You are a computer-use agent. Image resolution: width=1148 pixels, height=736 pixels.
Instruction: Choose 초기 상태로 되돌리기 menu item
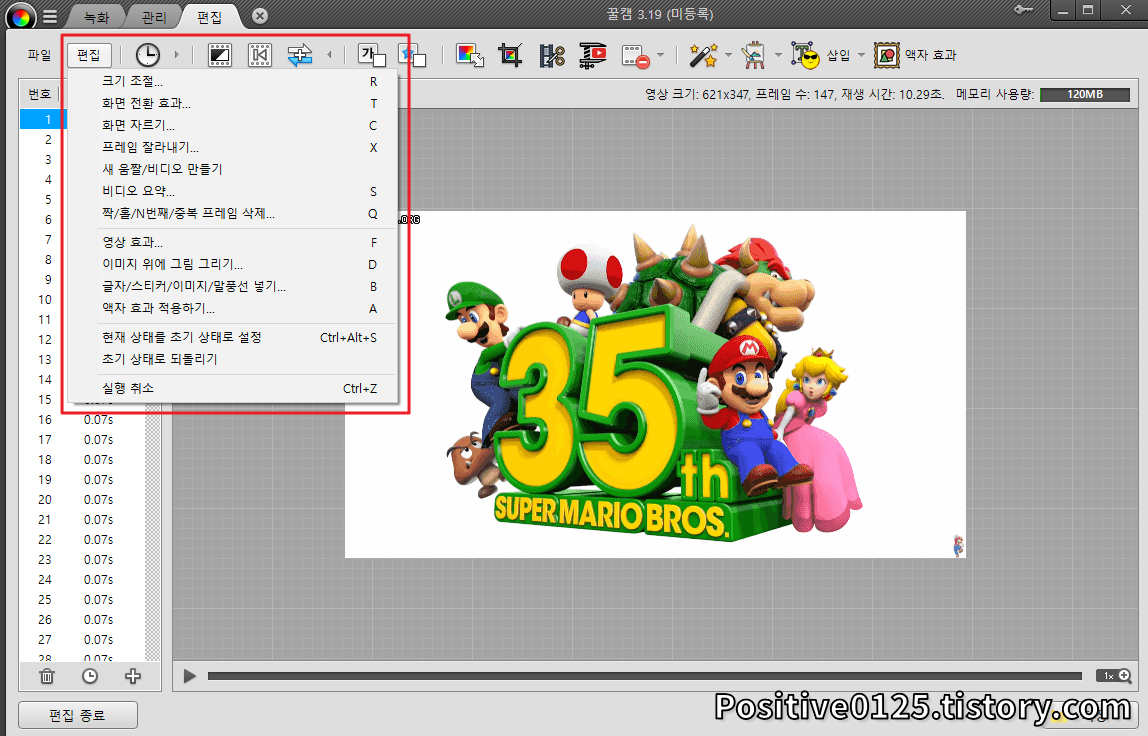[x=233, y=359]
